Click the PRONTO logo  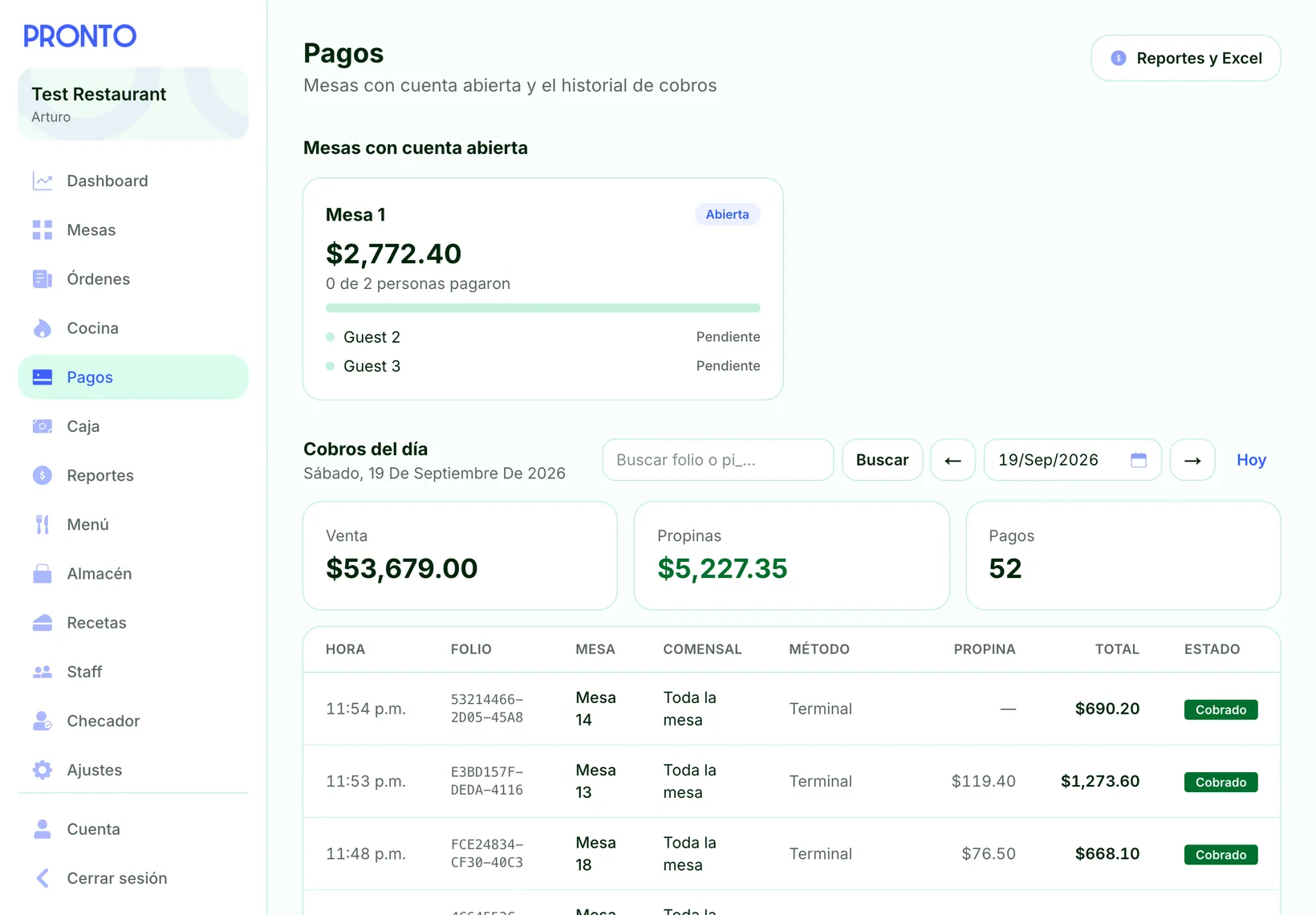click(x=79, y=36)
